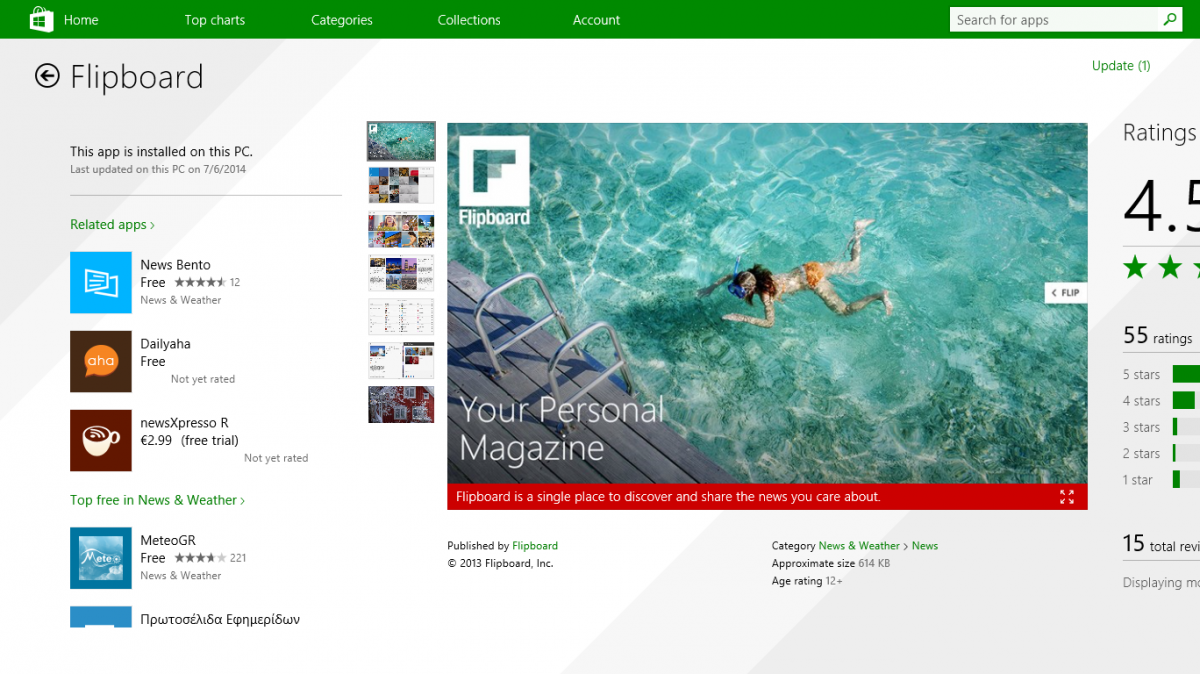The height and width of the screenshot is (674, 1200).
Task: Open Account menu
Action: [x=597, y=20]
